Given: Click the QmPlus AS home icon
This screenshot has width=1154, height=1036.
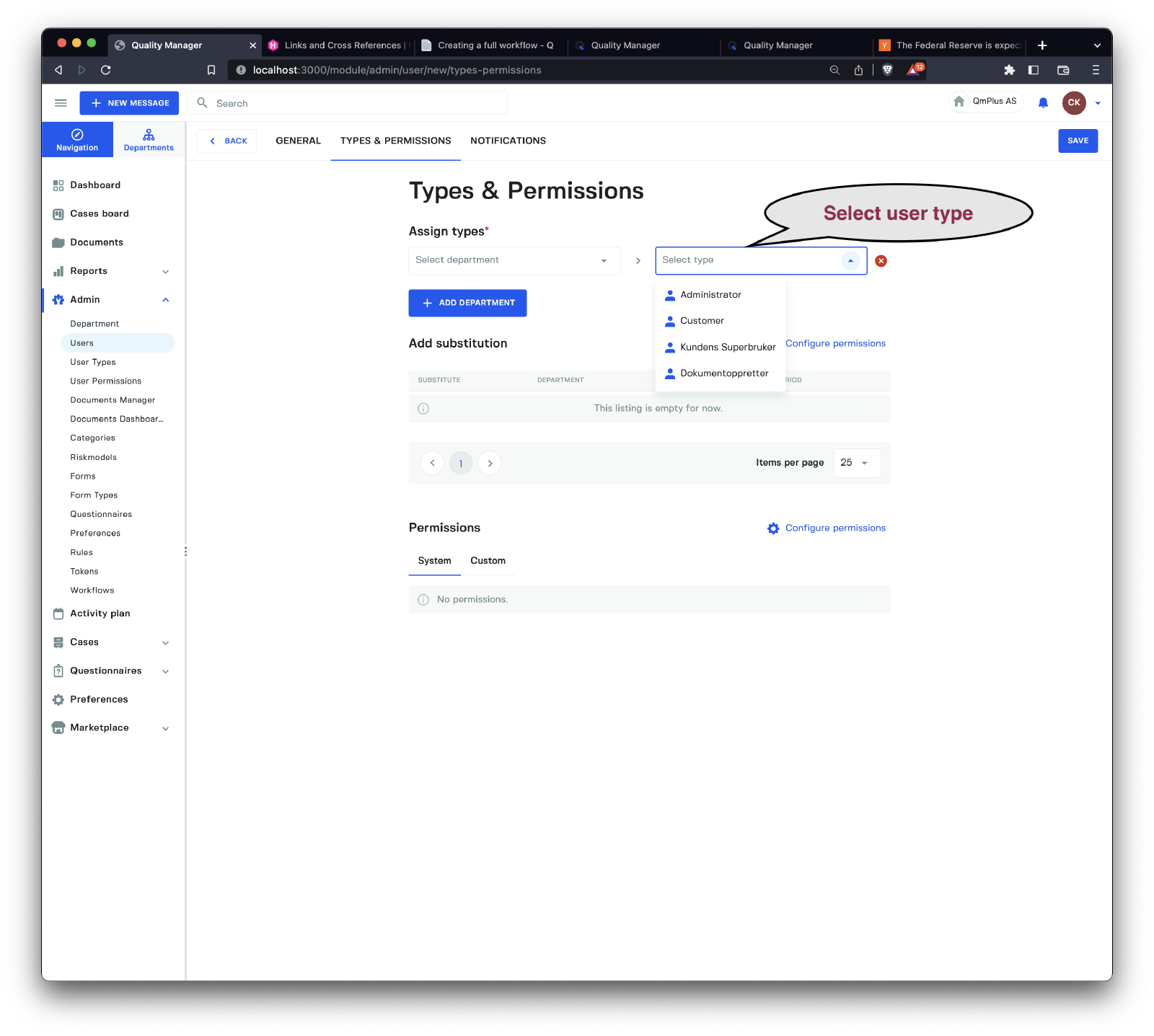Looking at the screenshot, I should click(x=959, y=102).
